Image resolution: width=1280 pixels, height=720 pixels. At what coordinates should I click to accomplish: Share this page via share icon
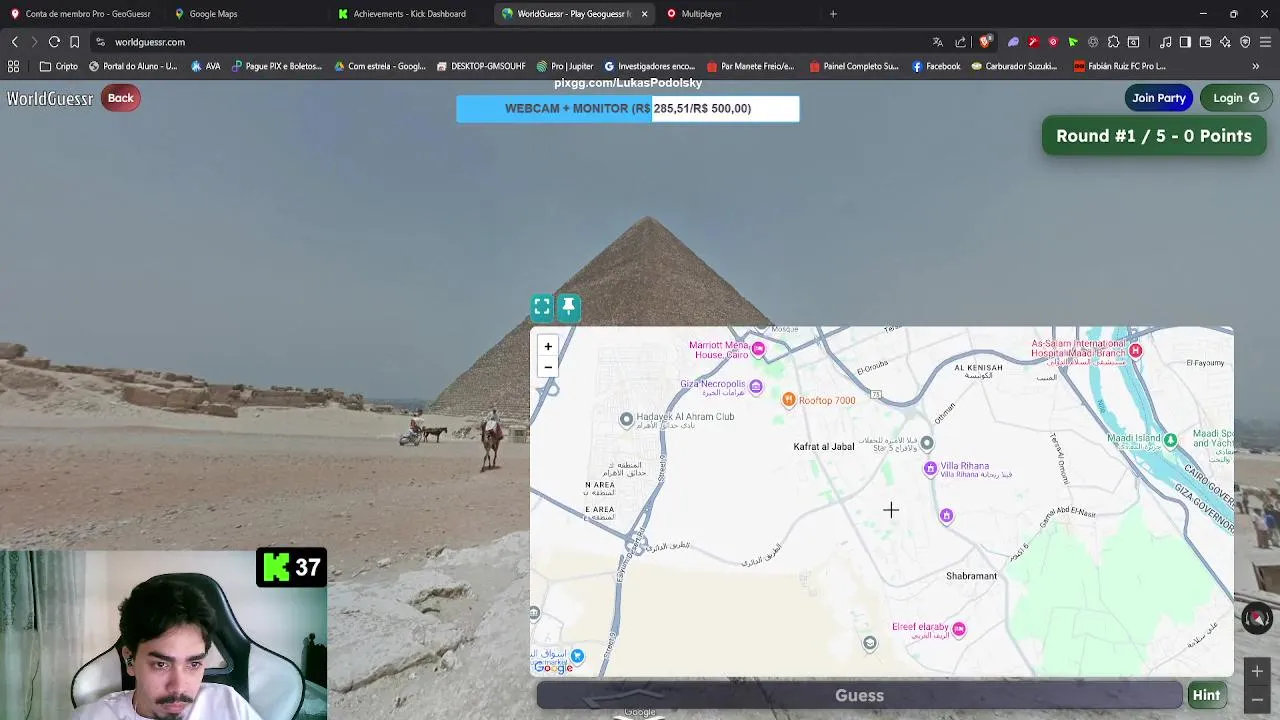point(961,42)
